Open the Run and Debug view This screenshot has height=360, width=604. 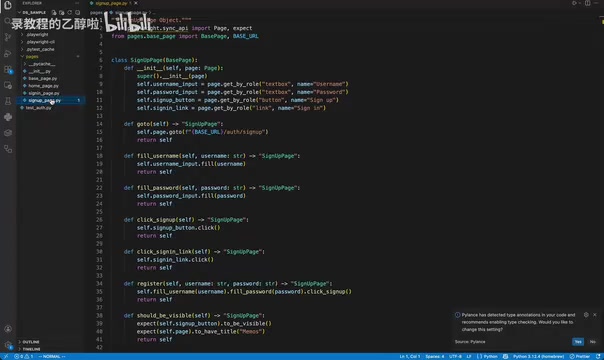tap(8, 54)
